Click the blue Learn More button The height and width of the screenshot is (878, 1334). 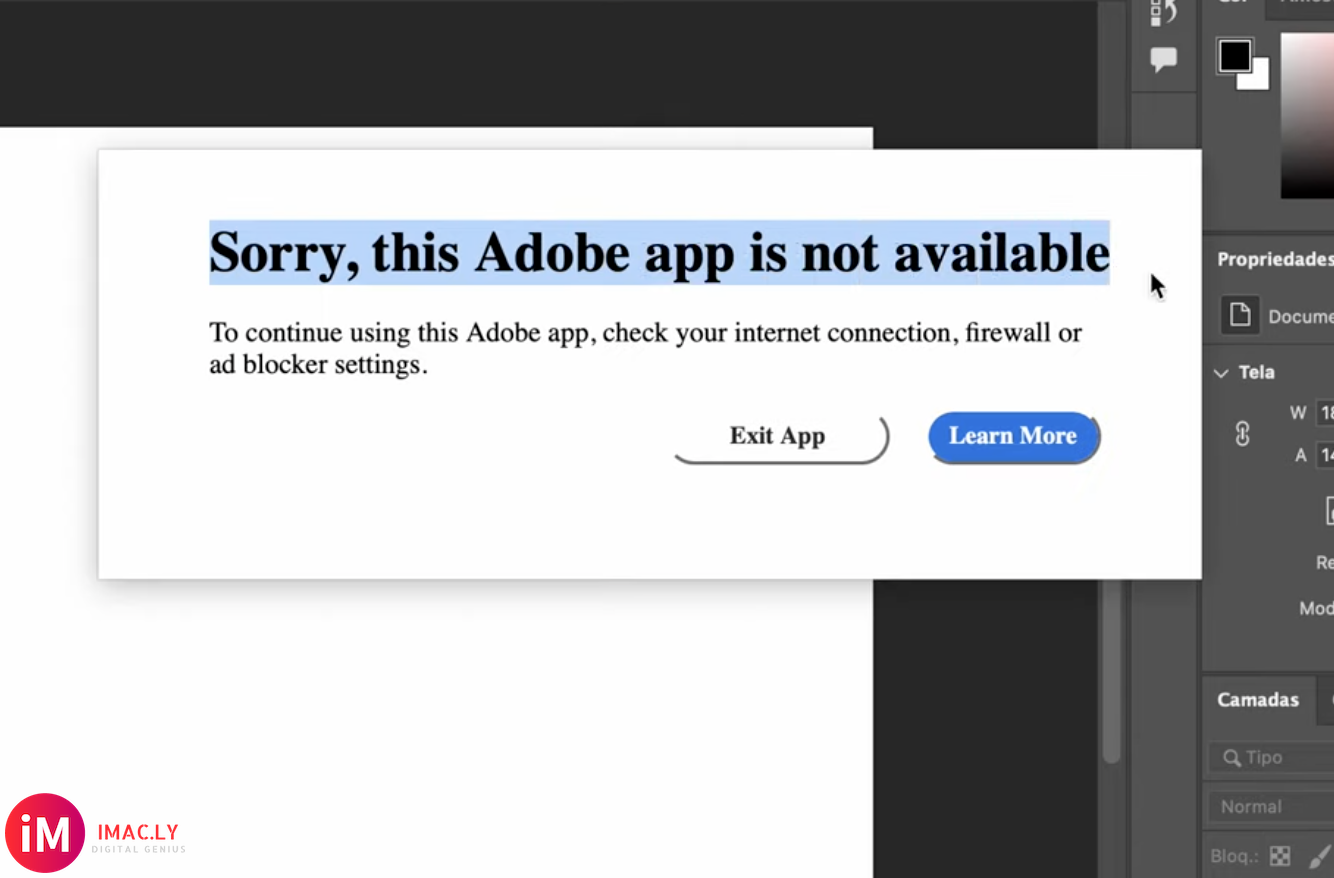[1014, 437]
